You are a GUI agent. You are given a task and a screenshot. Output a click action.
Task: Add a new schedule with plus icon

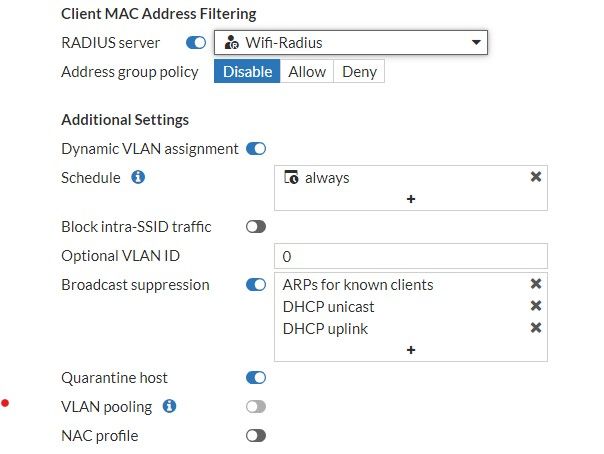click(x=411, y=199)
